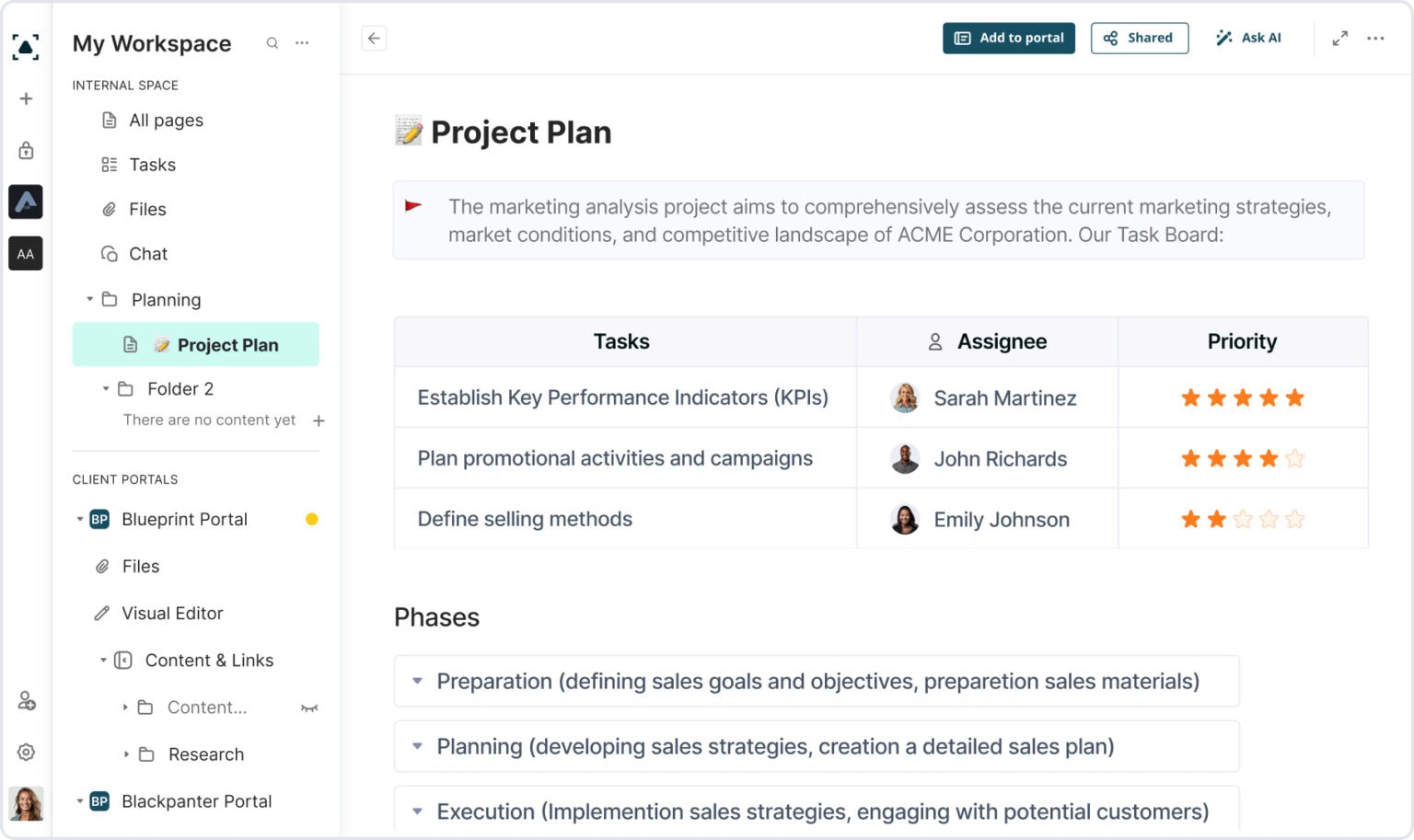1414x840 pixels.
Task: Open the invite members icon
Action: click(26, 701)
